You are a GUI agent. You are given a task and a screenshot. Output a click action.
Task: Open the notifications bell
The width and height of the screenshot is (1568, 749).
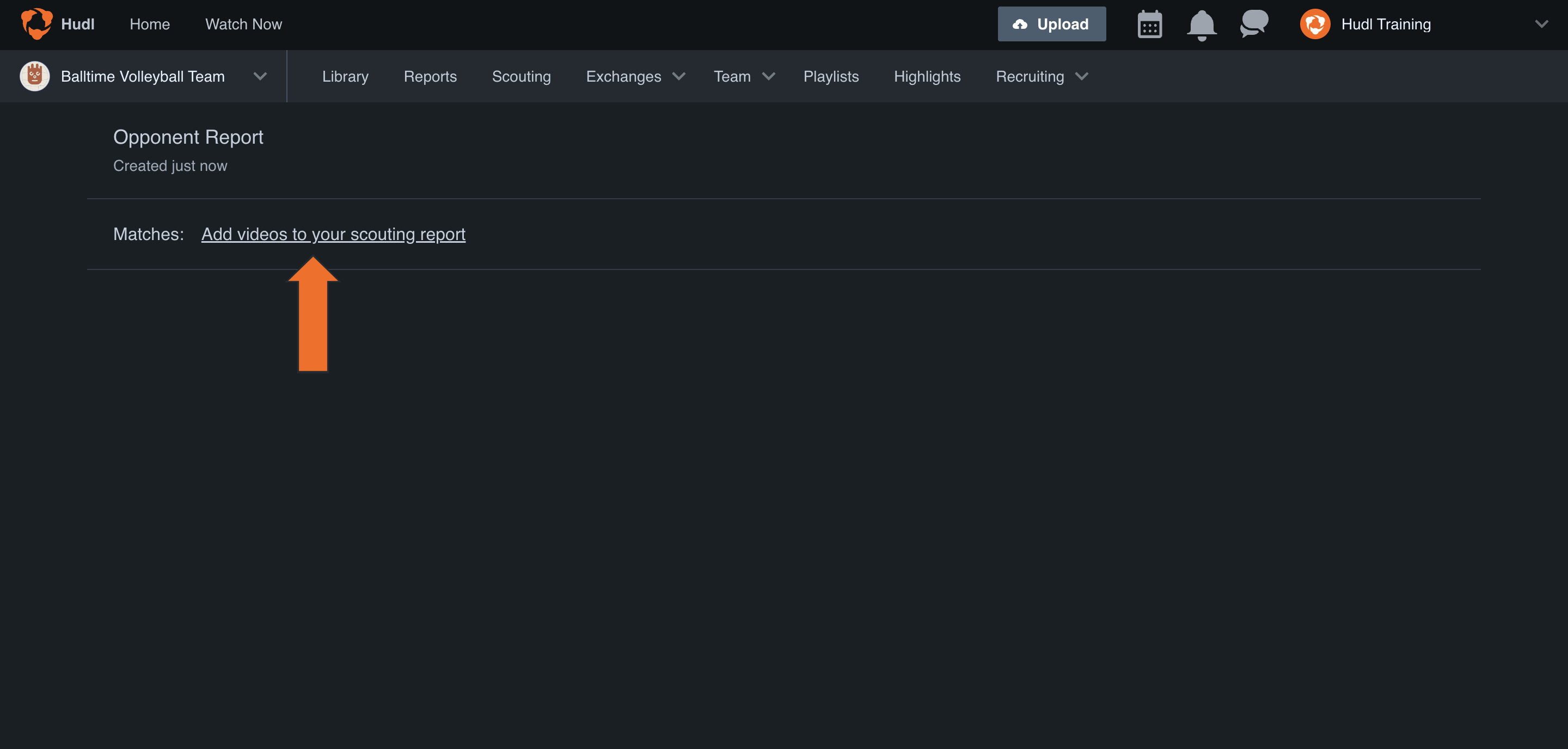pyautogui.click(x=1202, y=25)
